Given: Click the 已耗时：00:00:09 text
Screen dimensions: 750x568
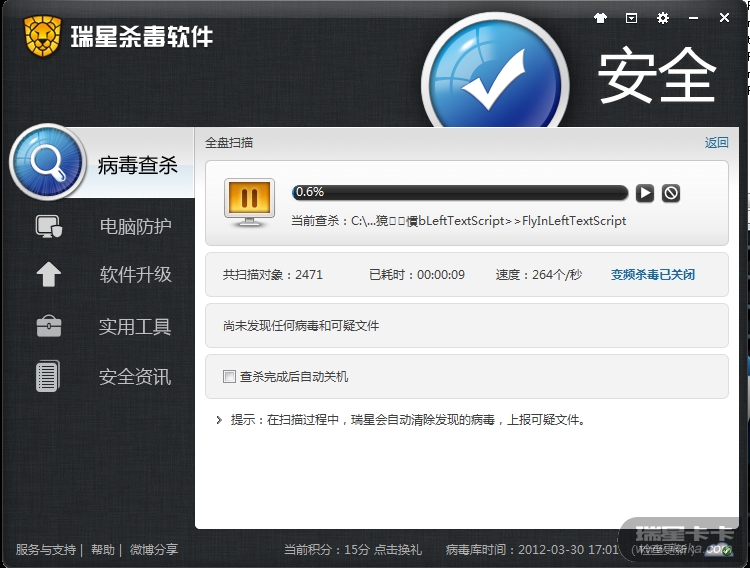Looking at the screenshot, I should click(x=417, y=275).
